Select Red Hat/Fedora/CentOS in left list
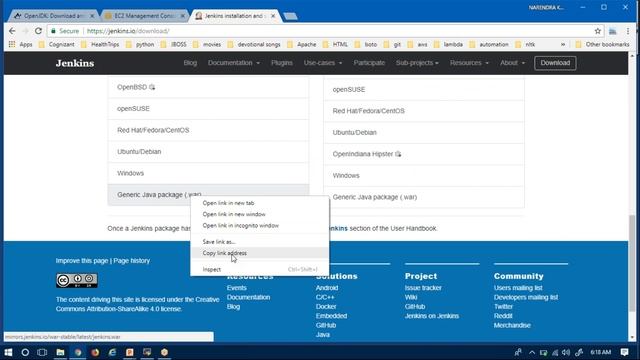Image resolution: width=640 pixels, height=360 pixels. 208,130
